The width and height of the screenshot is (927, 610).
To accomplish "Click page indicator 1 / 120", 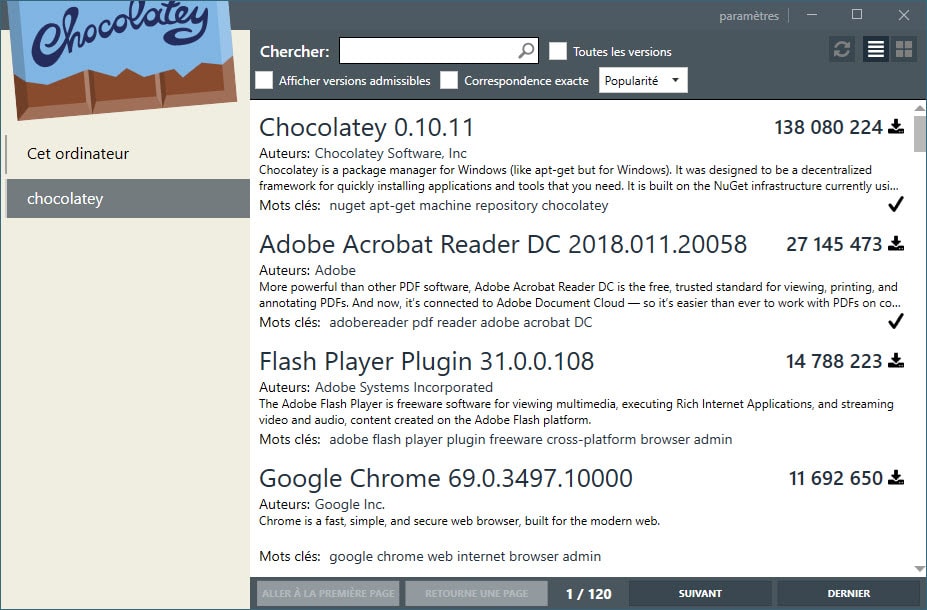I will click(x=588, y=593).
